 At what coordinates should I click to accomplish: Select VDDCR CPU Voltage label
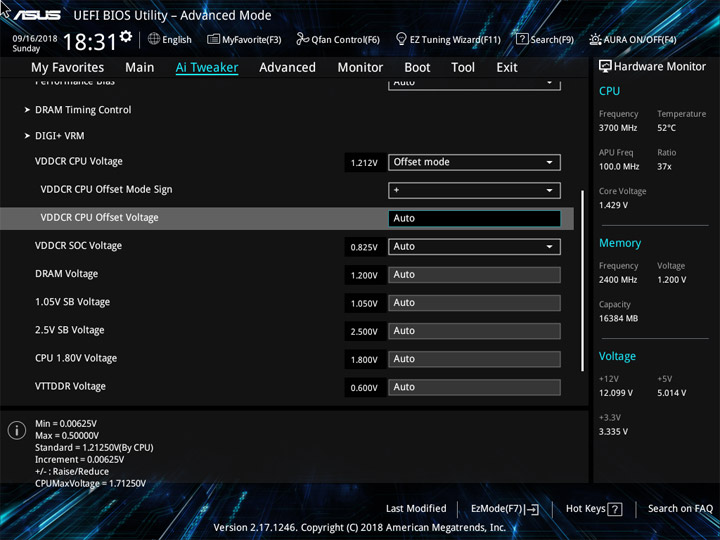point(79,162)
